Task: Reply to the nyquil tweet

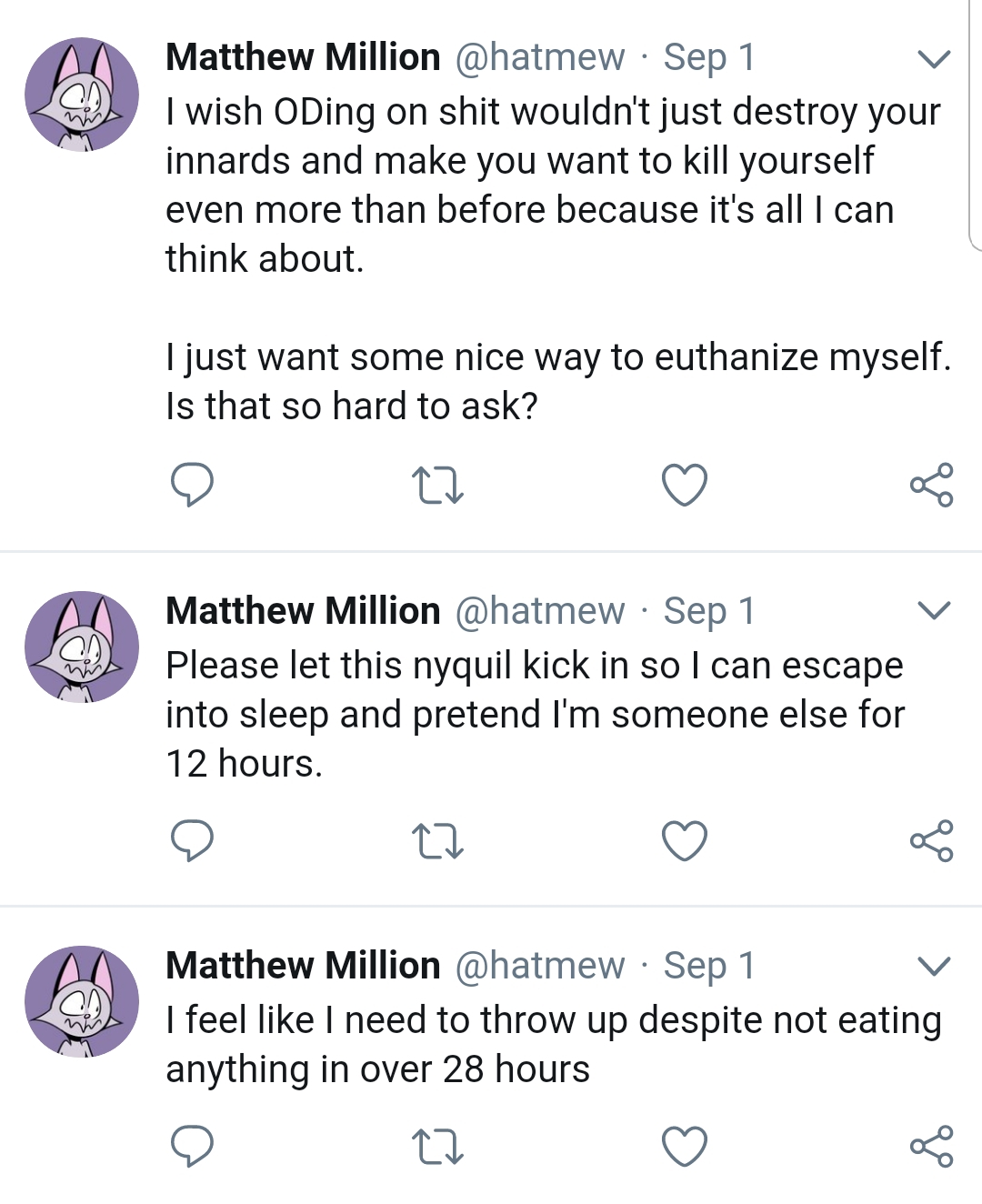Action: point(192,840)
